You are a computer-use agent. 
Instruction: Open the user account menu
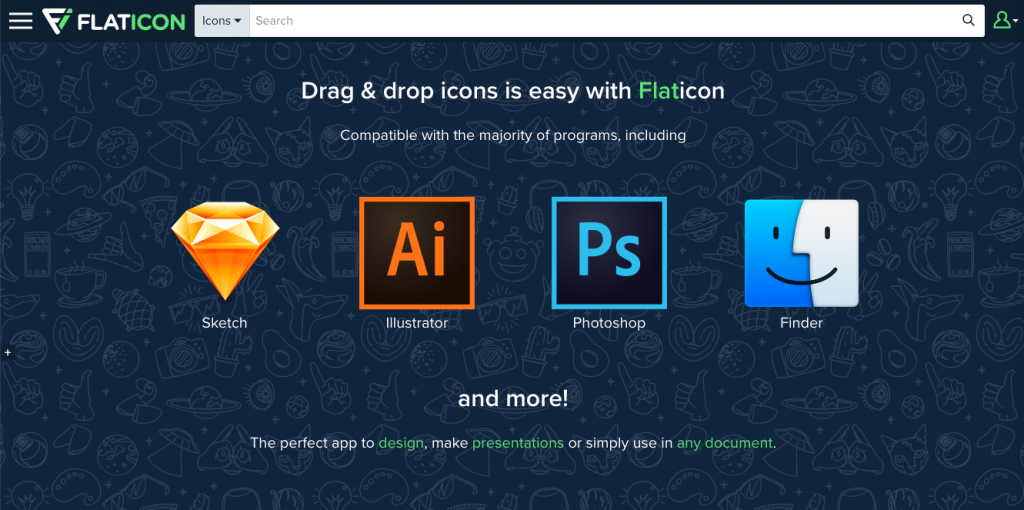tap(1004, 20)
